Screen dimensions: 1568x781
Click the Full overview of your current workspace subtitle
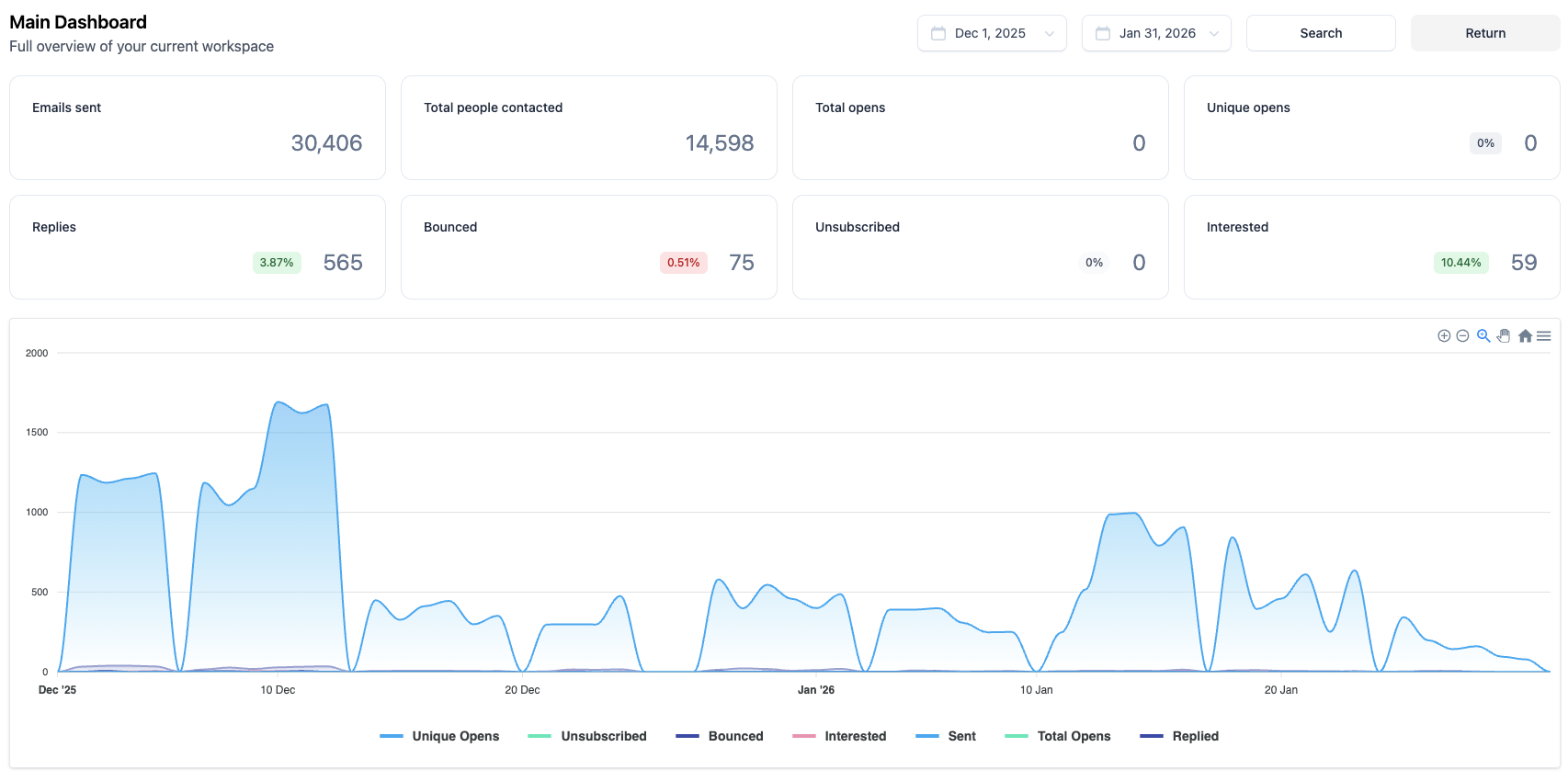142,46
